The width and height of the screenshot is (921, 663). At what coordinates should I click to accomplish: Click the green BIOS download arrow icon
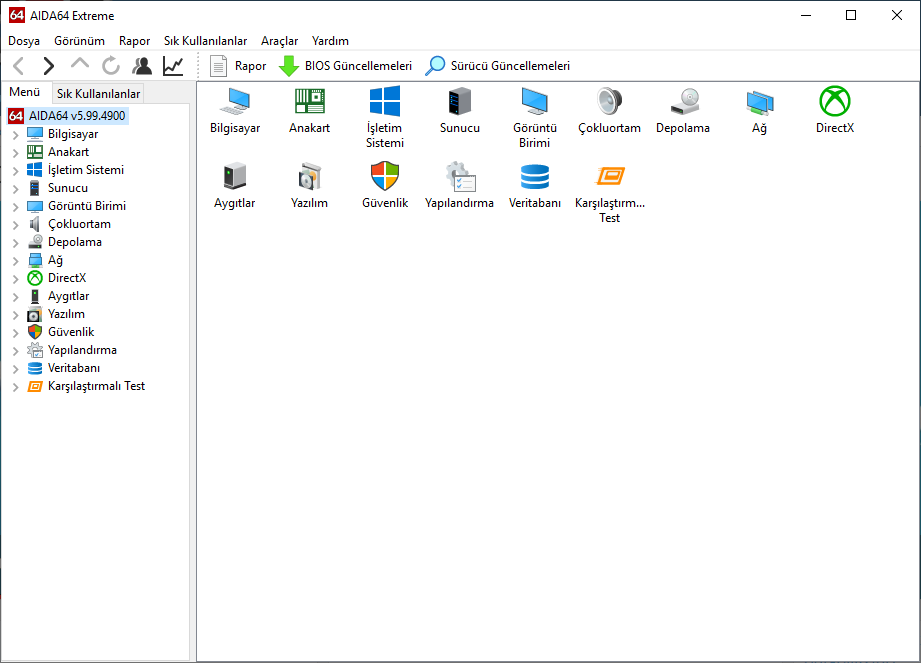(288, 66)
